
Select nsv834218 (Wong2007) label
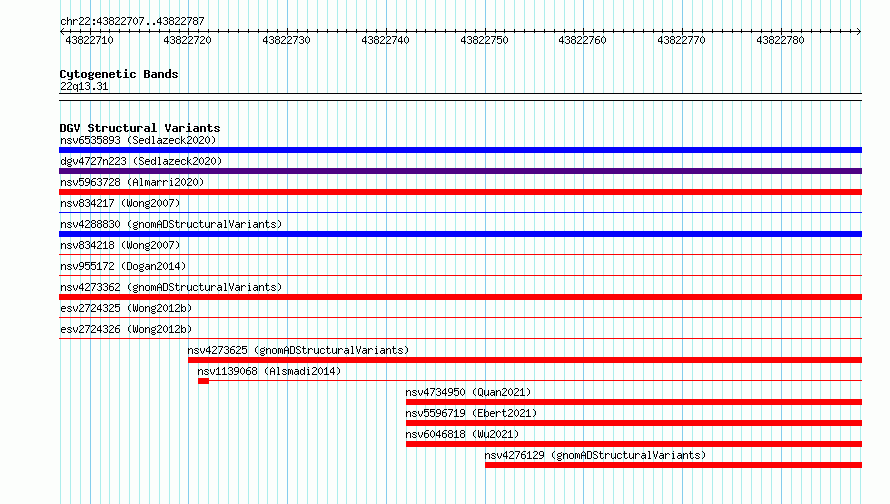click(120, 245)
